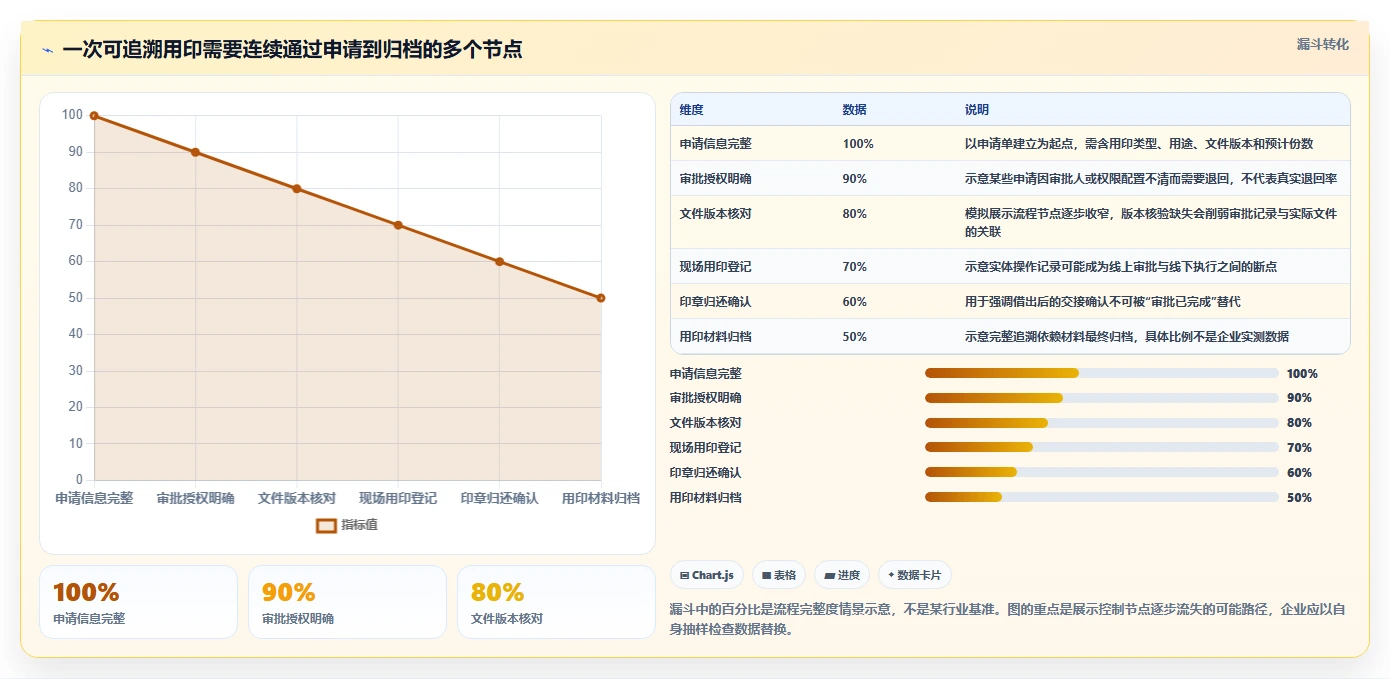This screenshot has width=1390, height=679.
Task: Click the 申请信息完整 progress bar
Action: (1101, 373)
